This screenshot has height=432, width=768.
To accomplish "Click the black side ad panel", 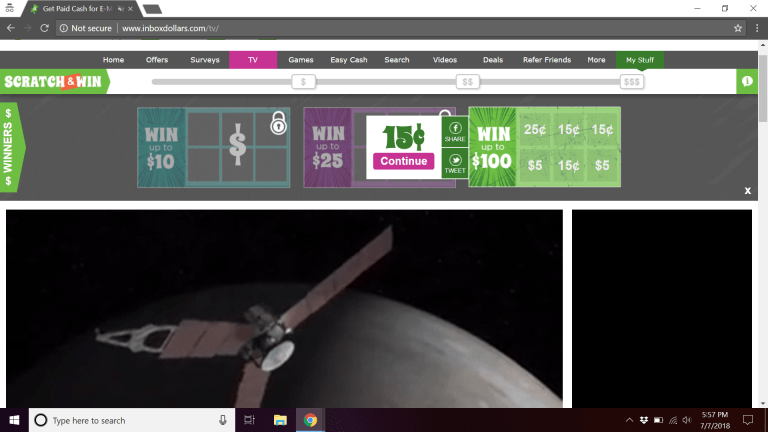I will [x=662, y=309].
